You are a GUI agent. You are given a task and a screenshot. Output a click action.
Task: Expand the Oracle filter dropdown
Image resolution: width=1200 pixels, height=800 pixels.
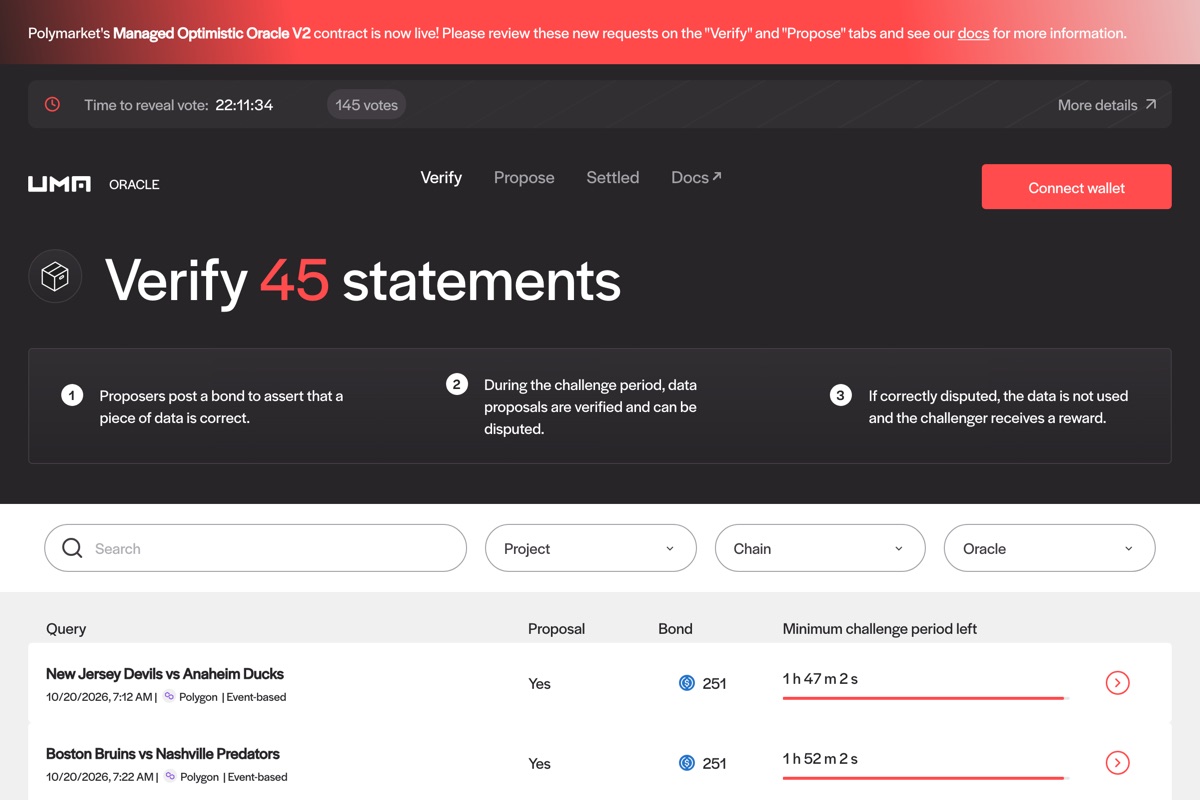pos(1049,548)
